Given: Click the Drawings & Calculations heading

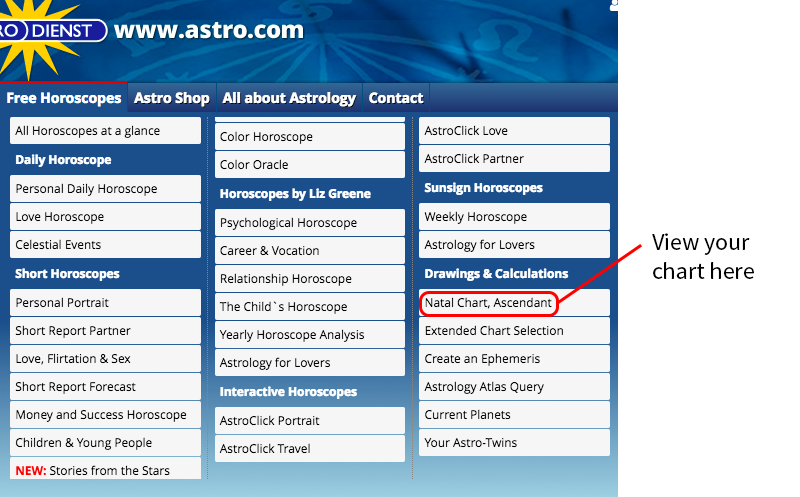Looking at the screenshot, I should tap(496, 274).
